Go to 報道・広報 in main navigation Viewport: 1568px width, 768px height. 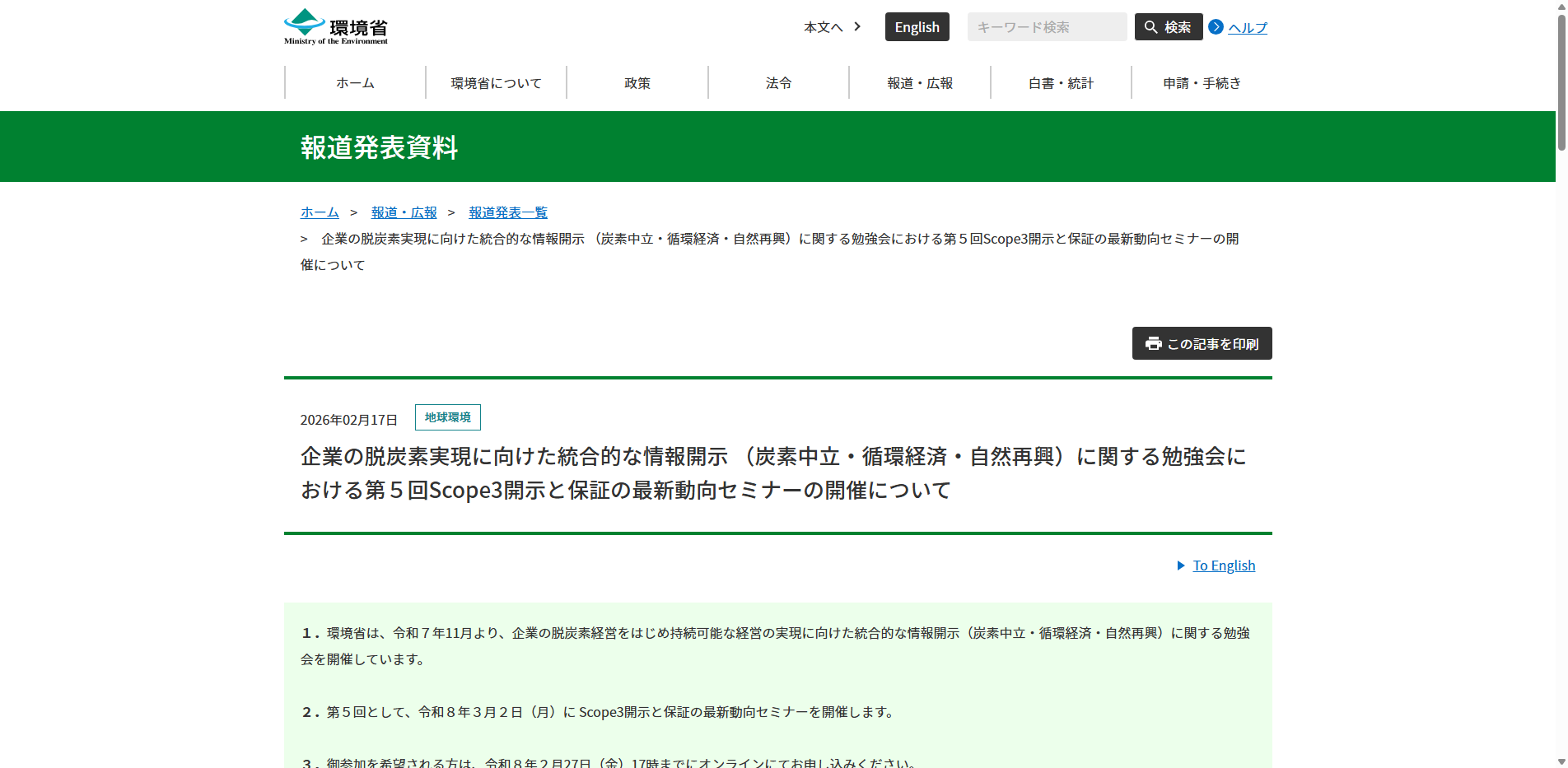(919, 83)
